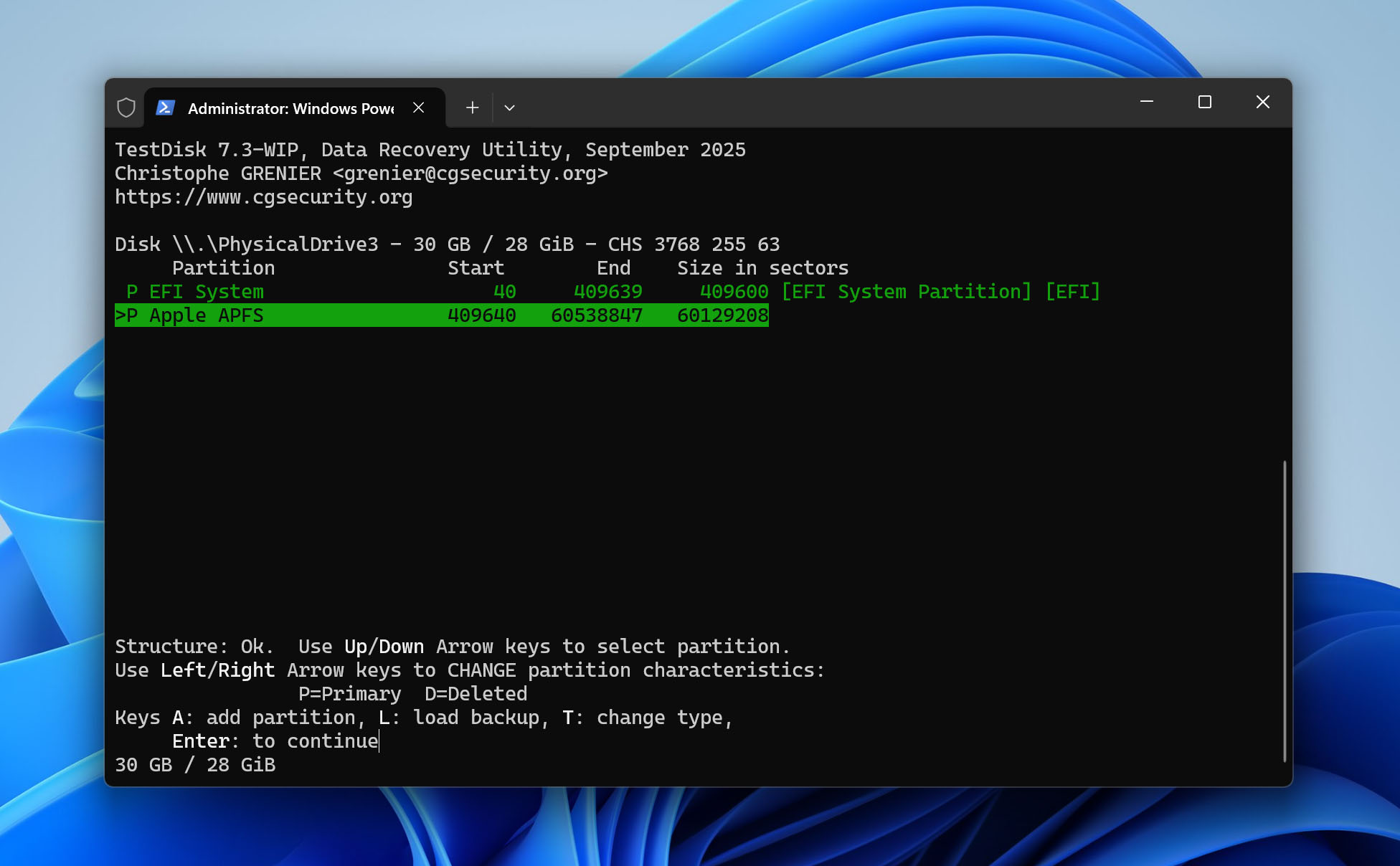The image size is (1400, 866).
Task: Click the size value 60129208
Action: (x=723, y=315)
